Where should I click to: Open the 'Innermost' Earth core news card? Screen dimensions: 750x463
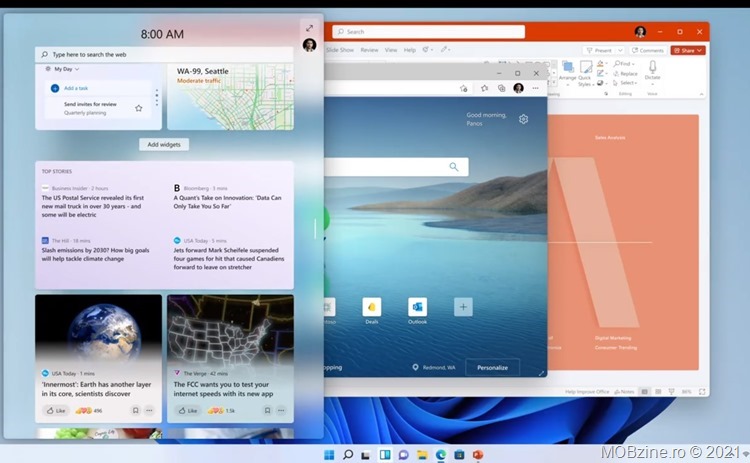(98, 359)
